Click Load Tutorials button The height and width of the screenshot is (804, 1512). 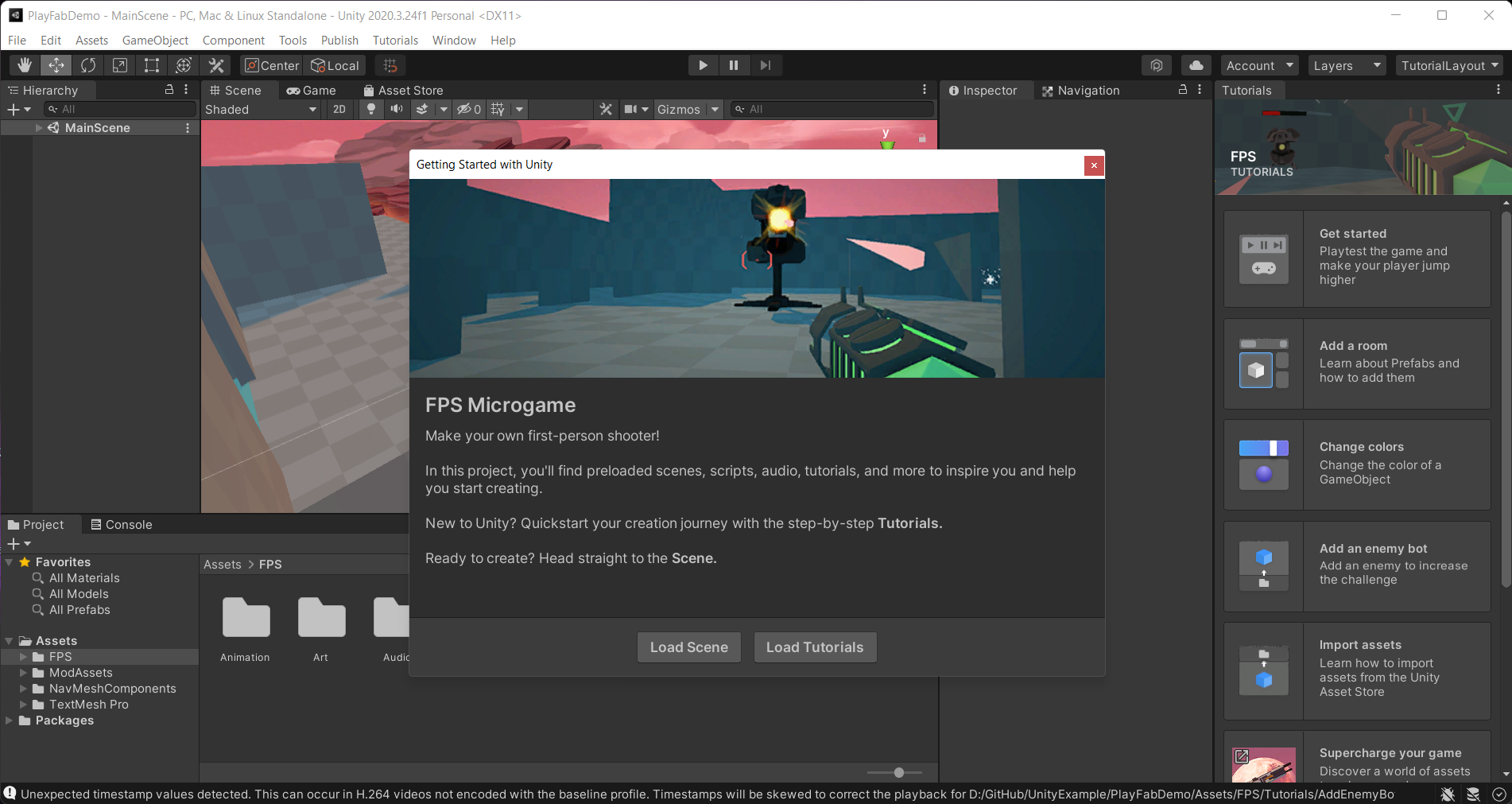(x=815, y=647)
